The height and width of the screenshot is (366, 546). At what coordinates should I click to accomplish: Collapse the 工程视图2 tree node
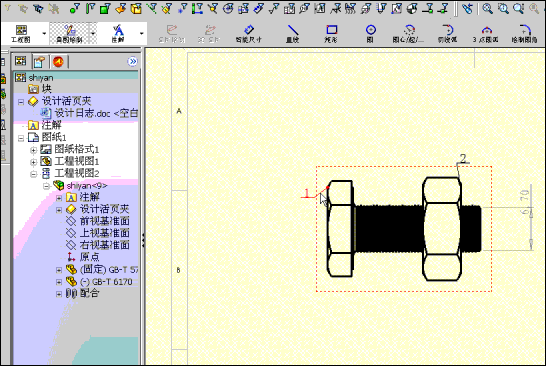click(x=33, y=174)
